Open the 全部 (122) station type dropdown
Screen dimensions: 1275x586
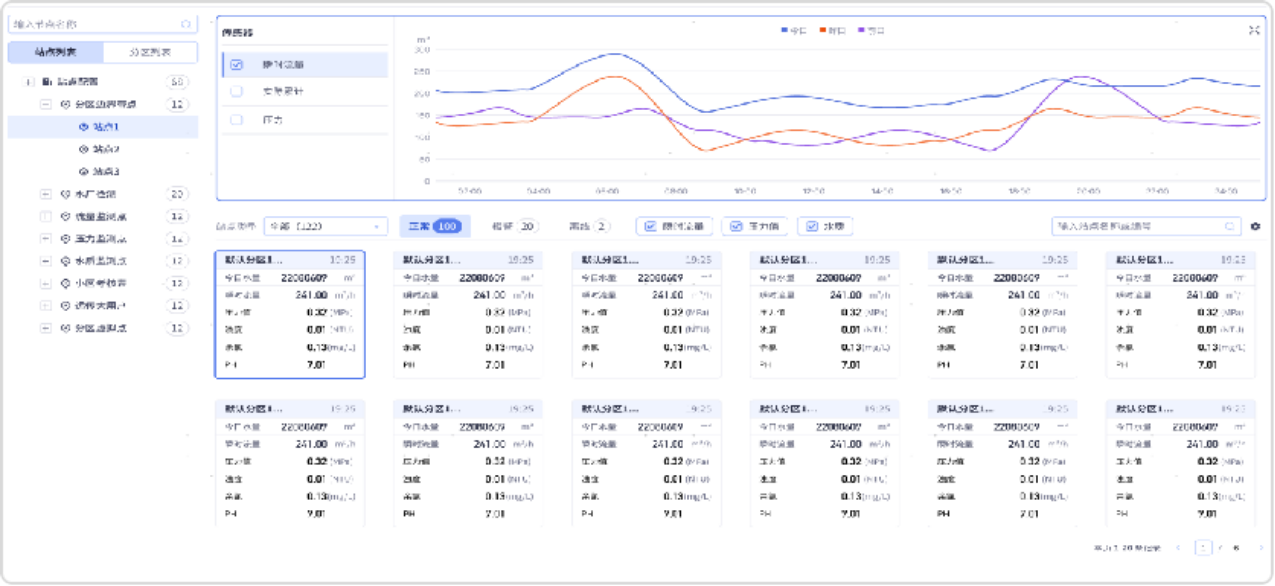(326, 227)
